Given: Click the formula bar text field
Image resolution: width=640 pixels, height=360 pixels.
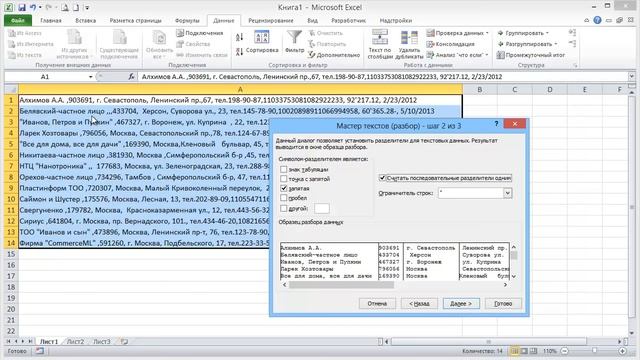Looking at the screenshot, I should point(384,76).
